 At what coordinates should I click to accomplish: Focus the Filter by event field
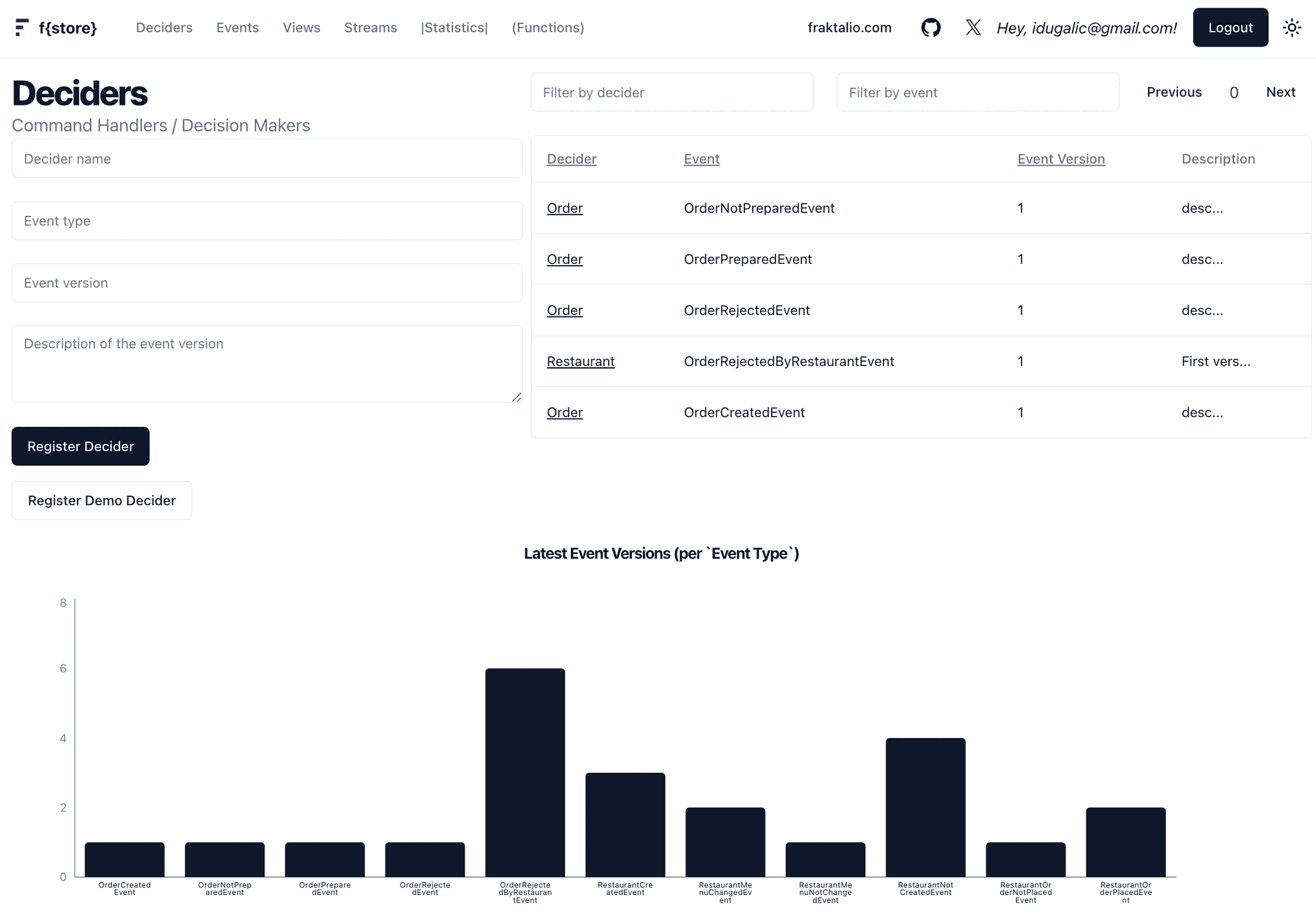pyautogui.click(x=977, y=92)
